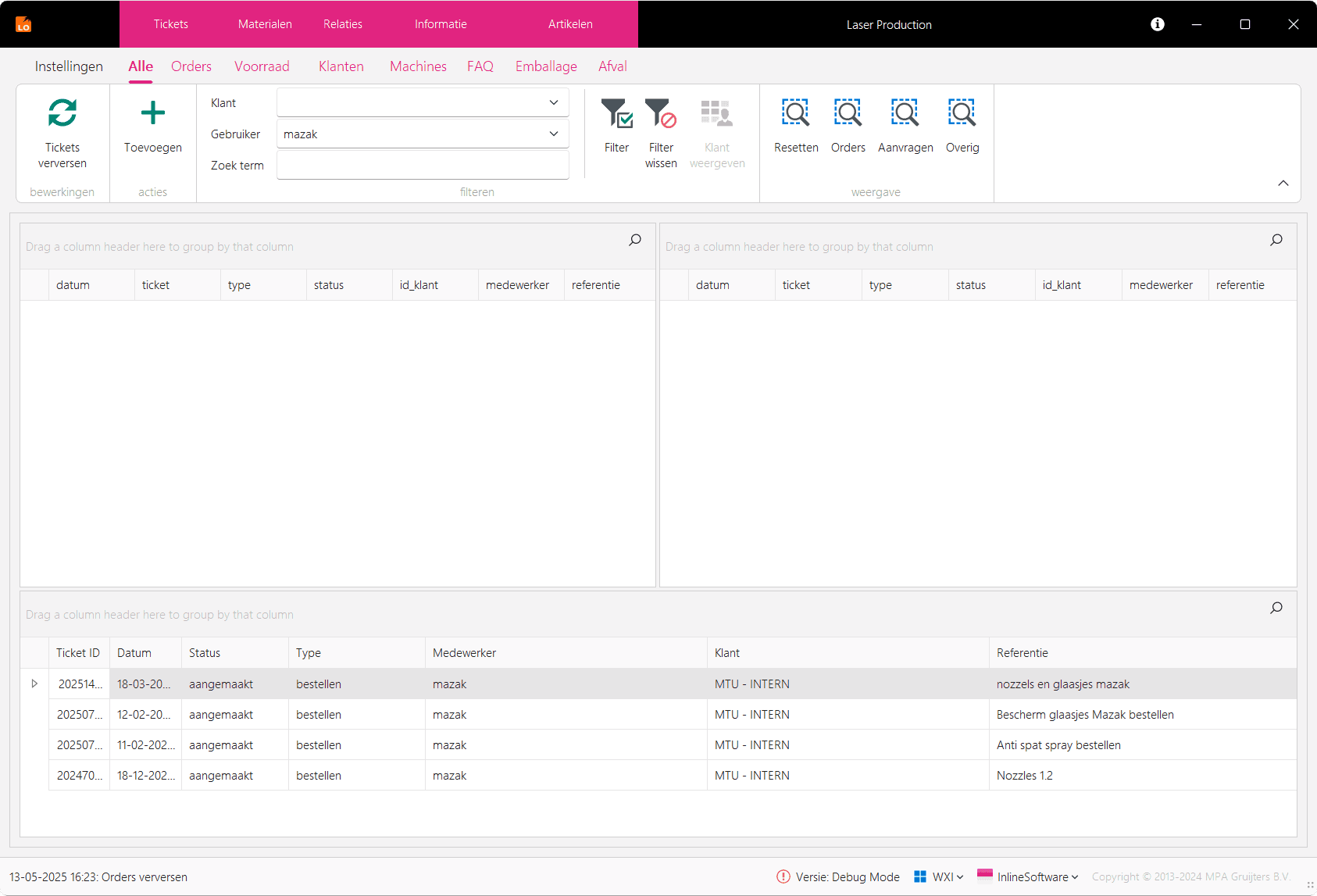Click the status bar message Orders verversen

pos(98,877)
